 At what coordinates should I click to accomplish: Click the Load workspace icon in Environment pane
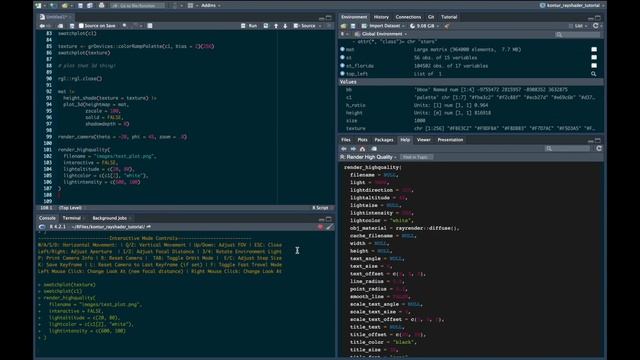[x=343, y=26]
